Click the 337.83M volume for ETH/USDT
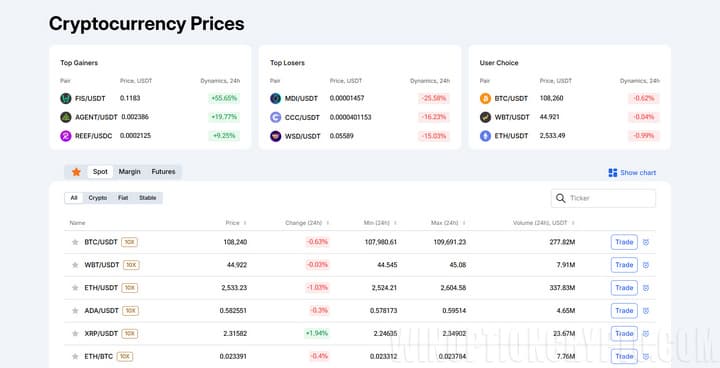This screenshot has height=368, width=720. click(562, 288)
